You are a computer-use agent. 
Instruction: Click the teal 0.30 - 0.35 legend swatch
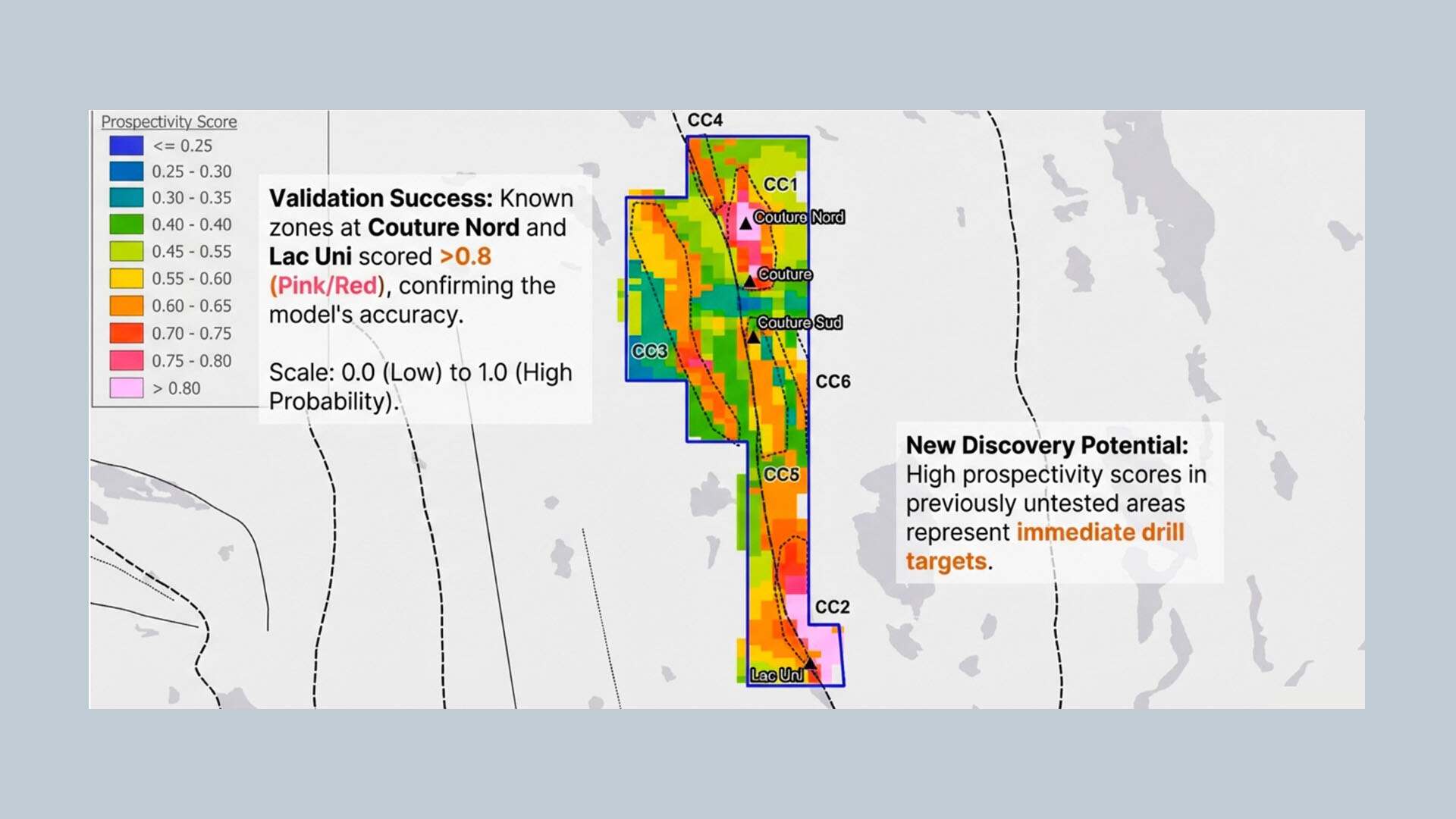[126, 198]
